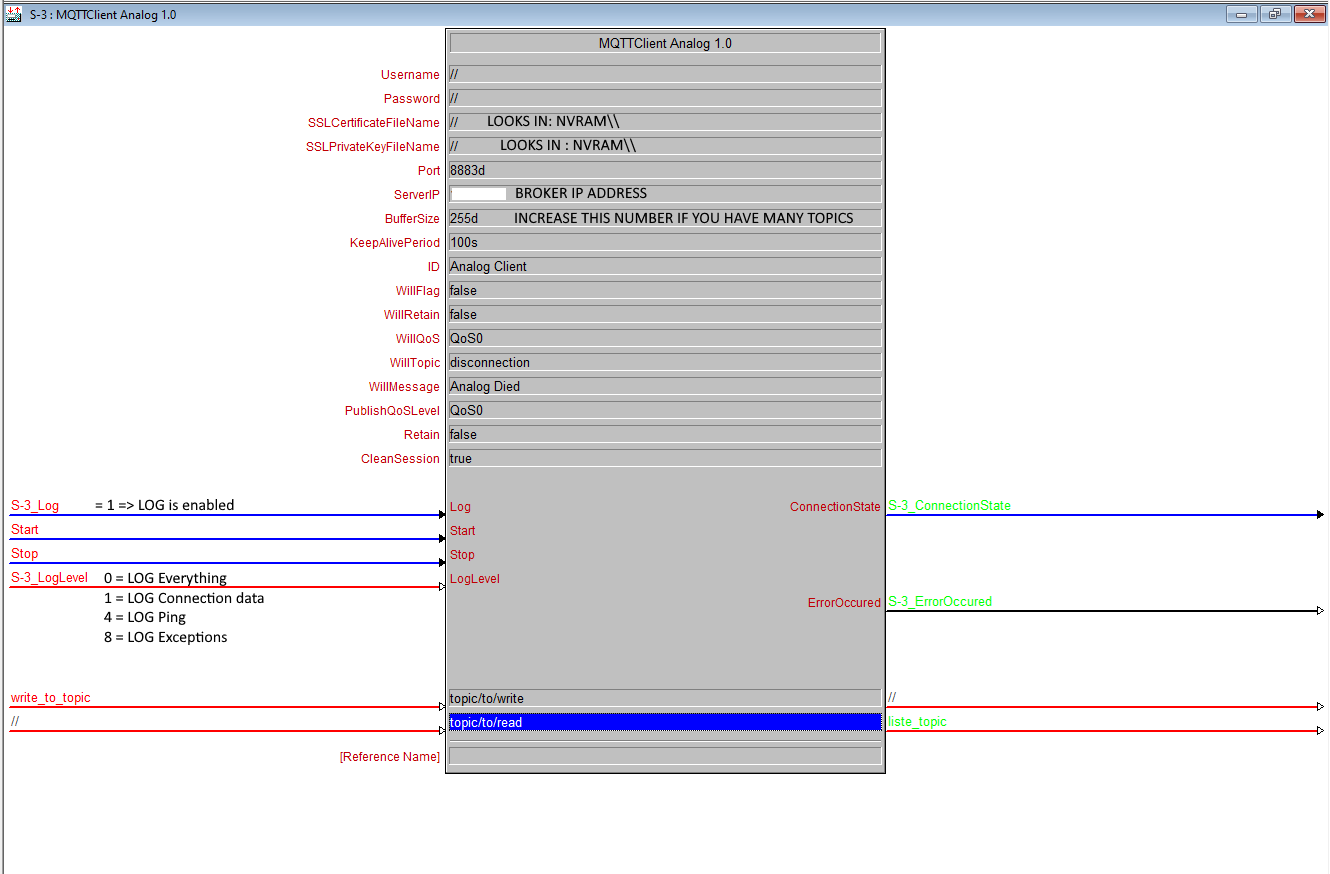Image resolution: width=1330 pixels, height=874 pixels.
Task: Select the highlighted topic/to/read field
Action: (x=665, y=722)
